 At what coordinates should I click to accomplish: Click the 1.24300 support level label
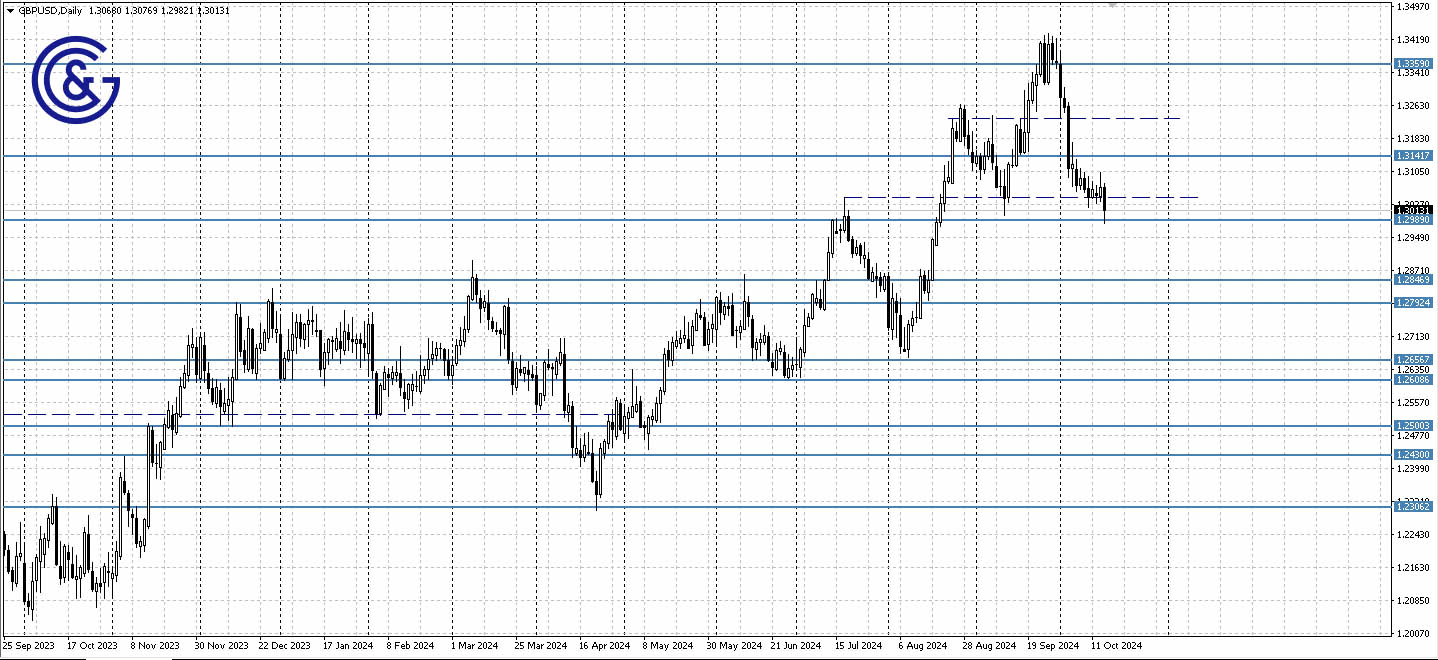point(1415,455)
